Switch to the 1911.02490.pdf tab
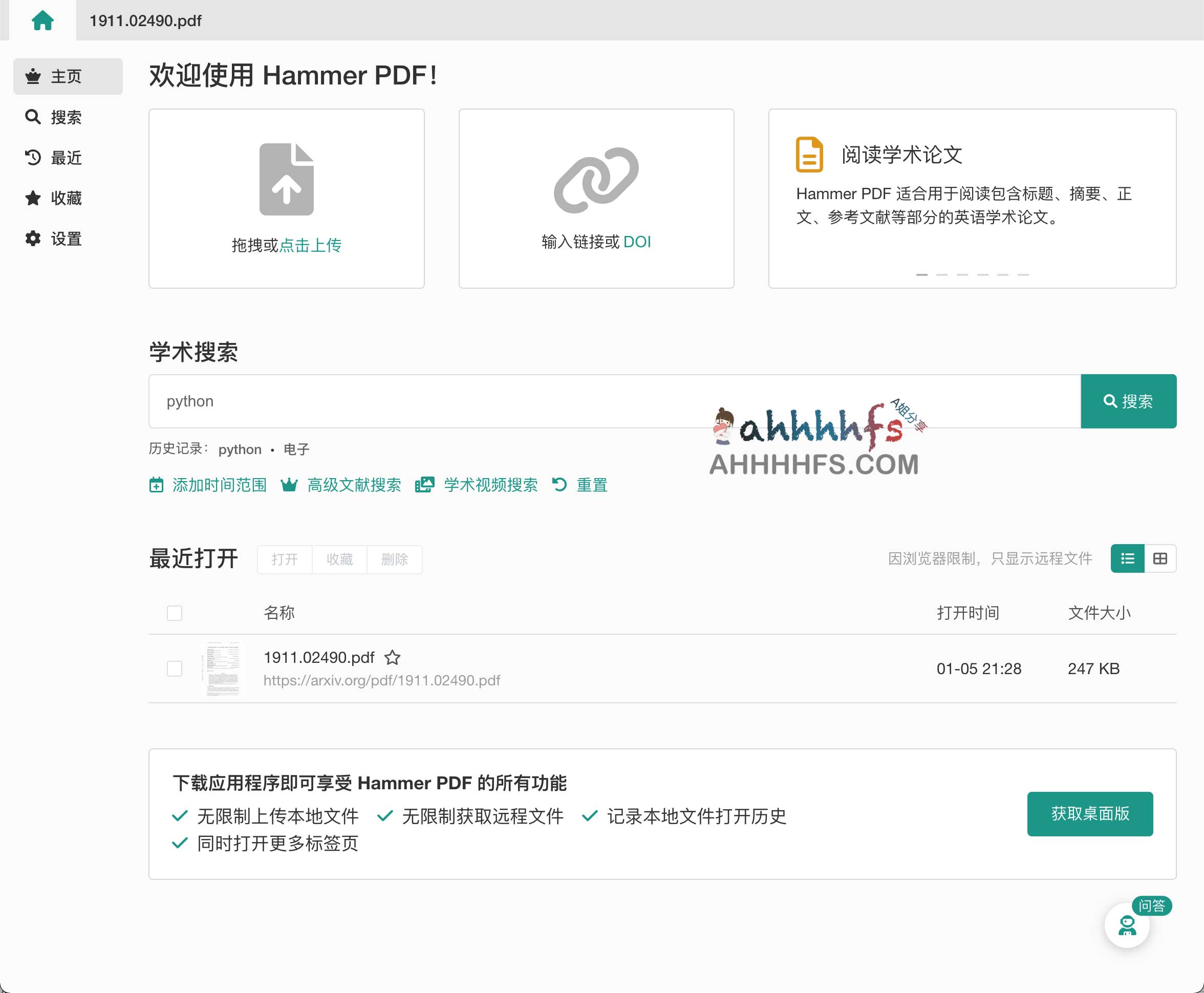 pos(145,20)
